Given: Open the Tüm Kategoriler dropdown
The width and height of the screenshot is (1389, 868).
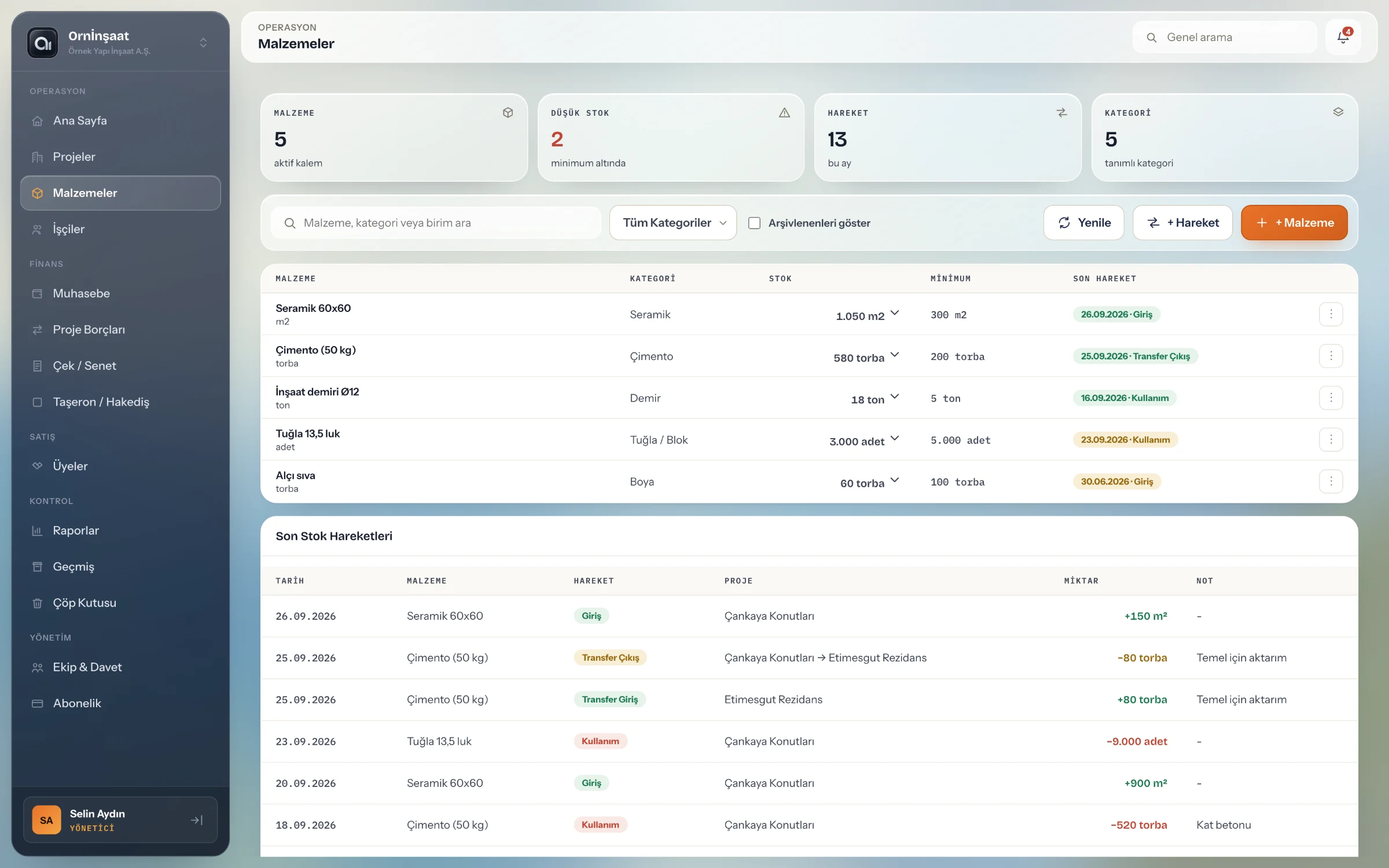Looking at the screenshot, I should 673,223.
